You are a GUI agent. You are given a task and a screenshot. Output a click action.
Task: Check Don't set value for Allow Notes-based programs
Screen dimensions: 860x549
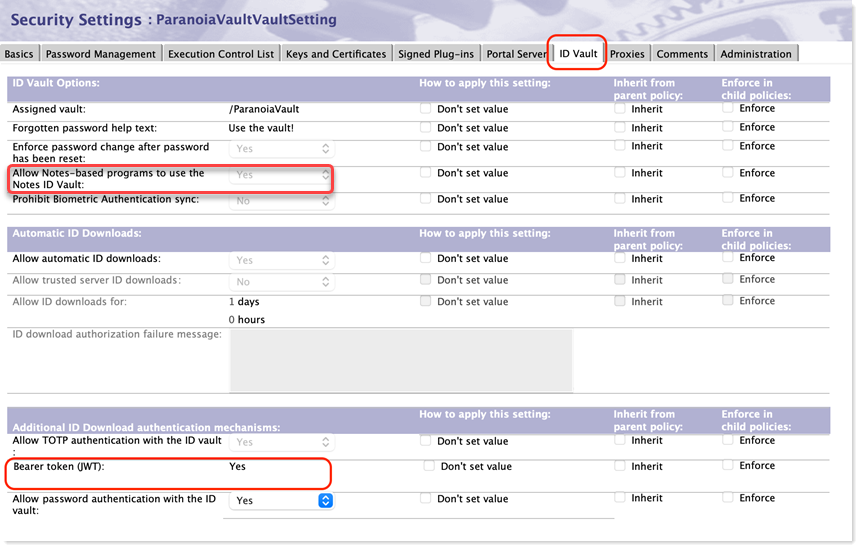tap(425, 172)
